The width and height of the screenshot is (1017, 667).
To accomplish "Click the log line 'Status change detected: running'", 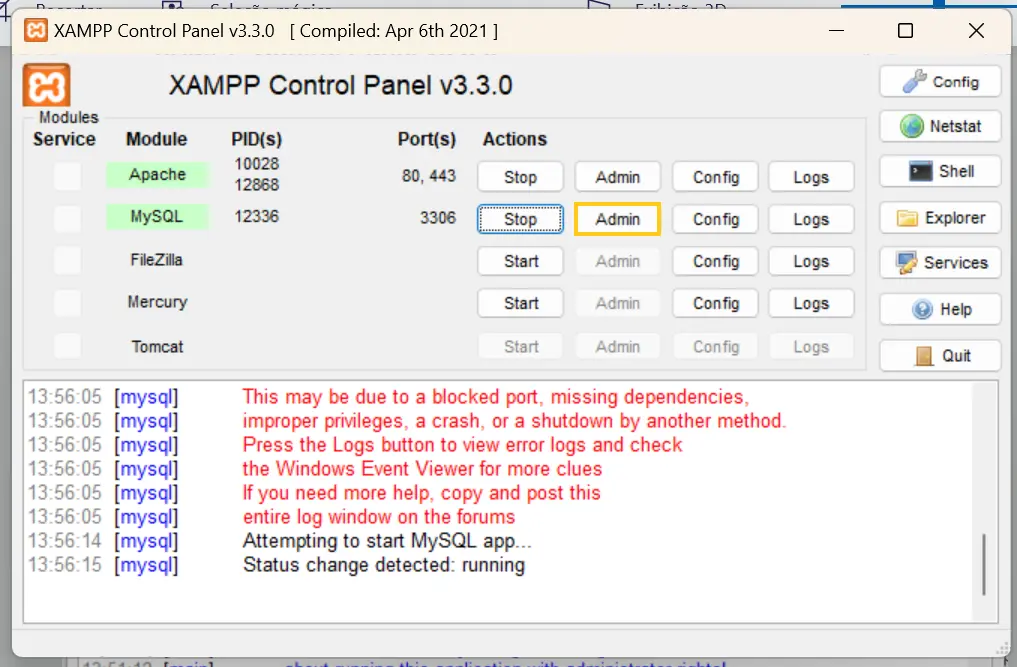I will 384,565.
